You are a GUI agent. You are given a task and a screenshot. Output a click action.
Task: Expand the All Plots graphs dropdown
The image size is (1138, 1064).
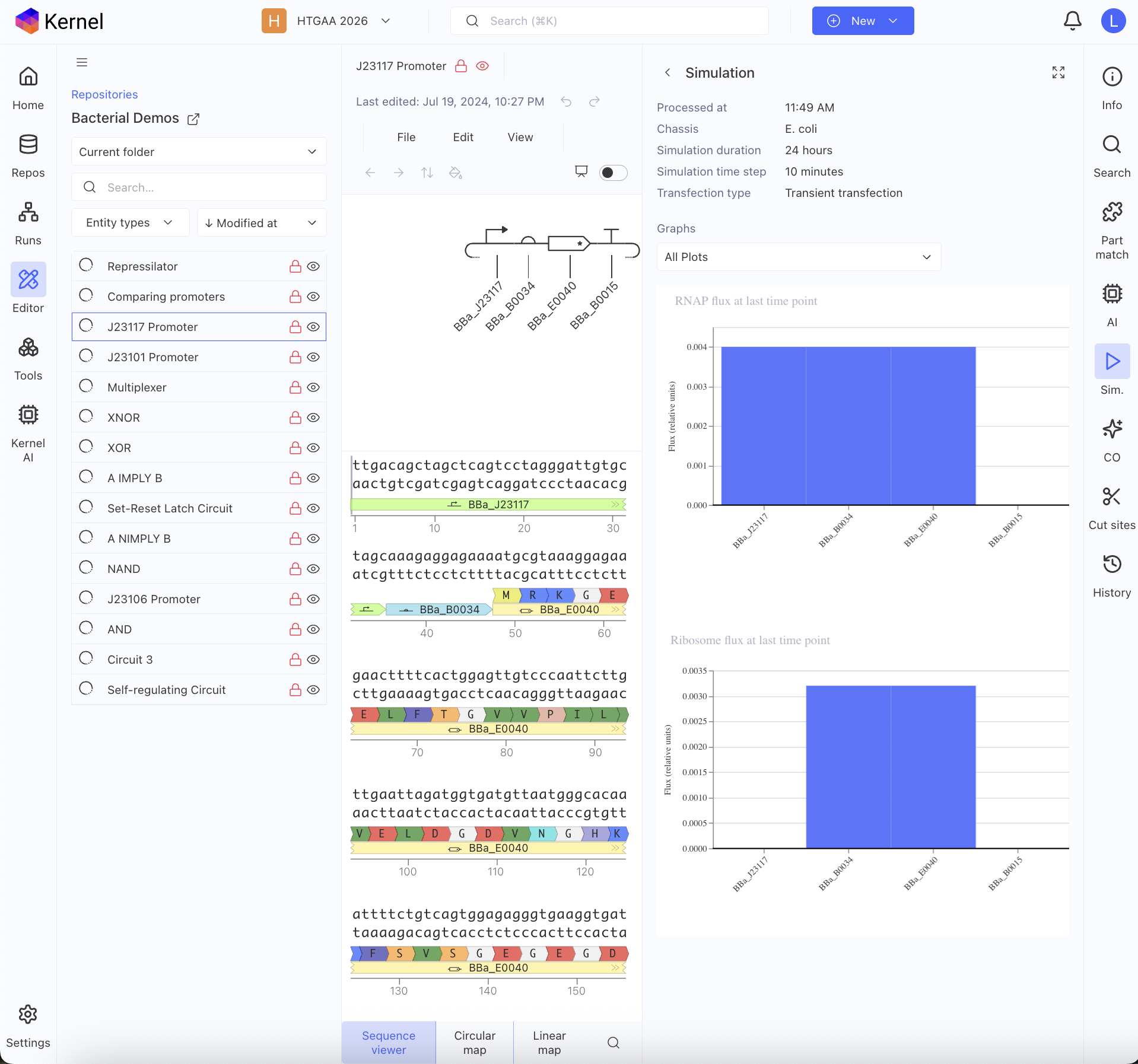coord(798,257)
